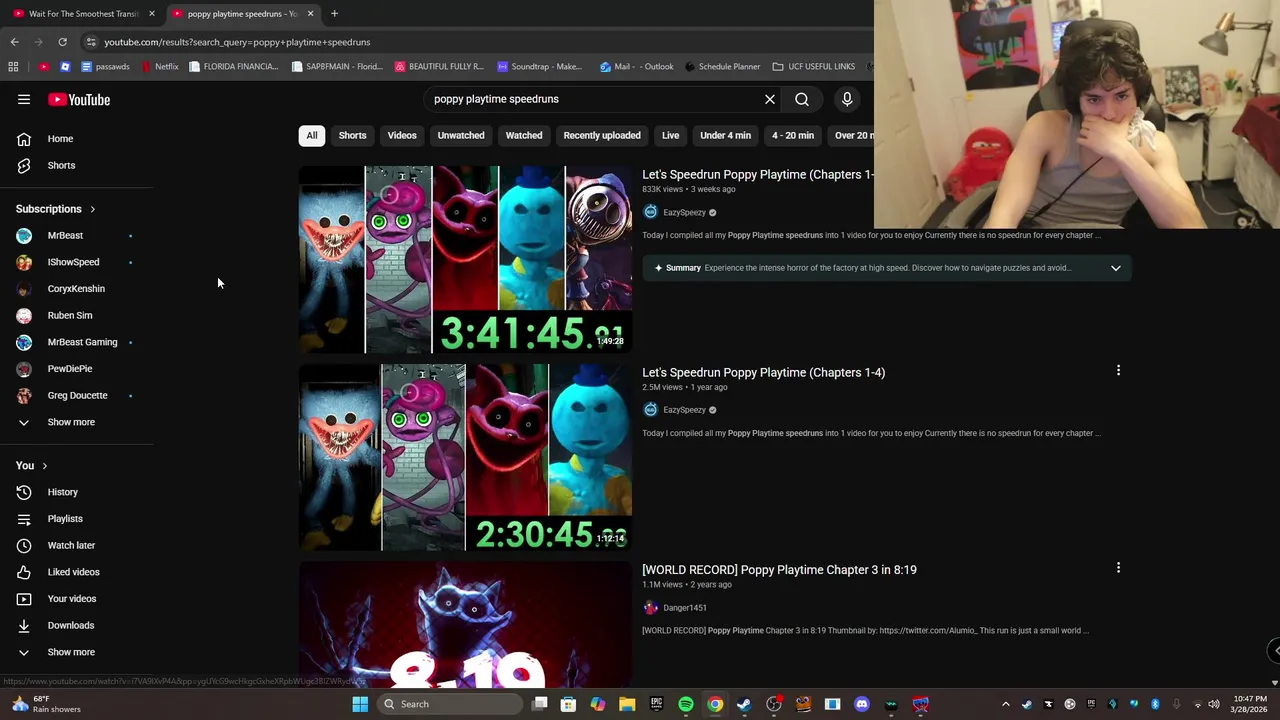Open the CoryxKenshin channel subscription
This screenshot has width=1280, height=720.
[76, 289]
